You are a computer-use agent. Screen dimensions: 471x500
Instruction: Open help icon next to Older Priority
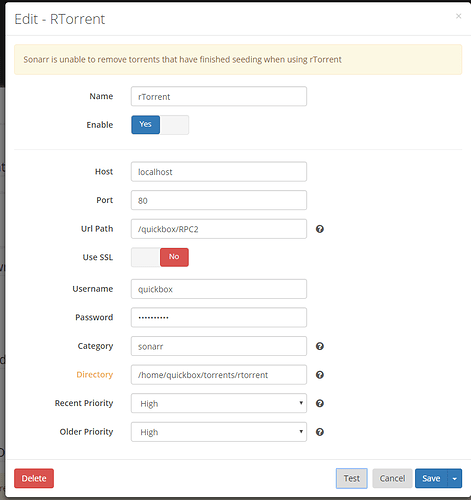click(x=320, y=432)
